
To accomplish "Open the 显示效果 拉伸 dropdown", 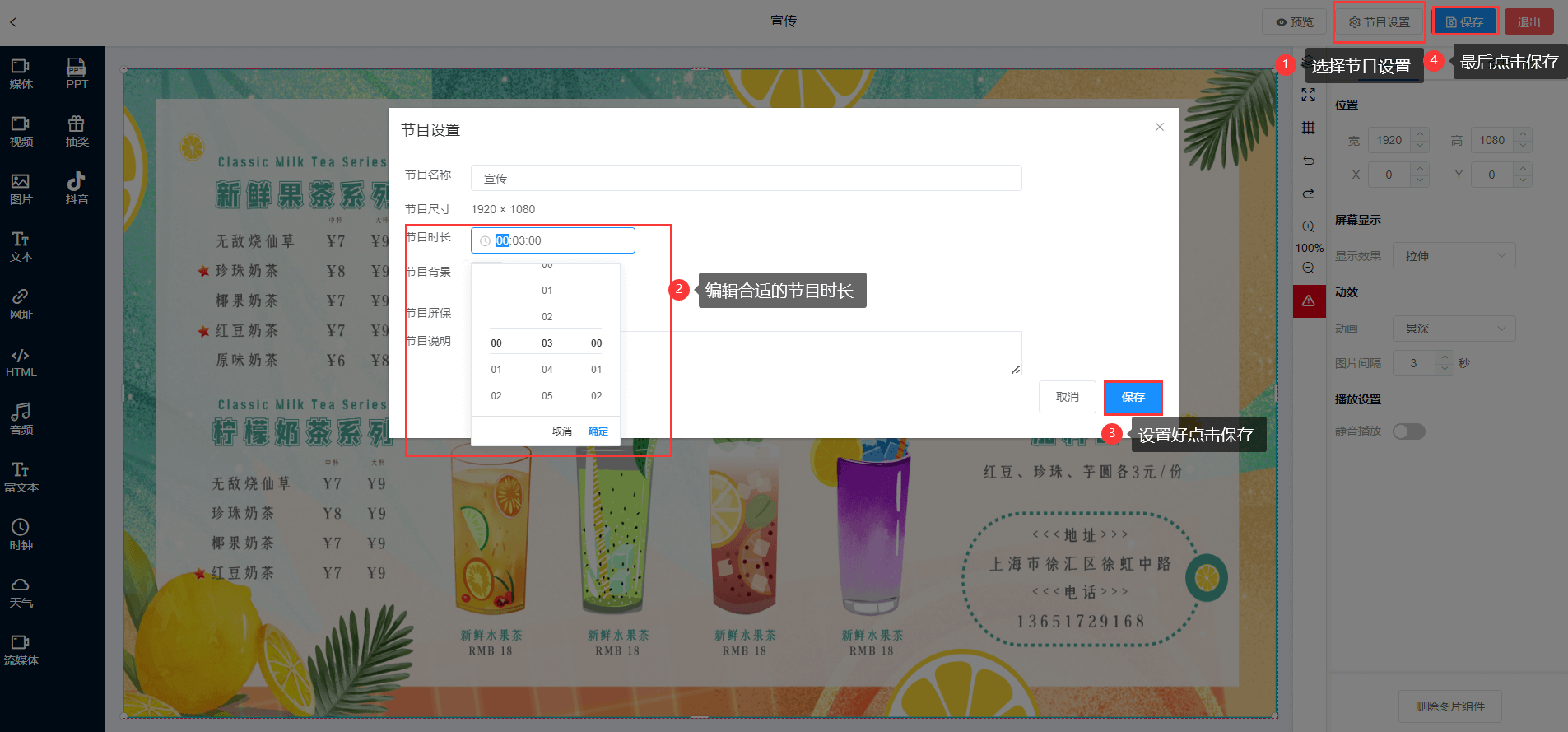I will pos(1454,255).
